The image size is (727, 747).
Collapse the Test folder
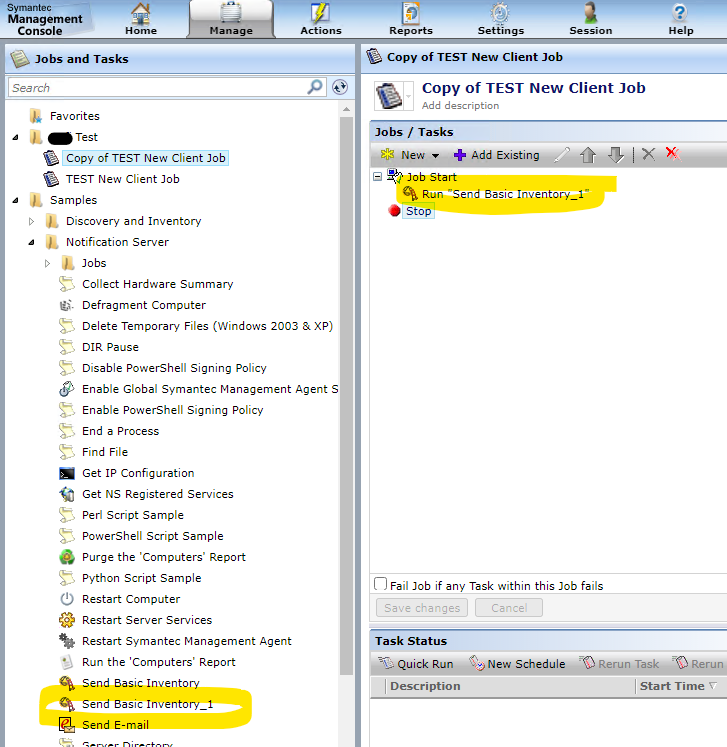16,137
